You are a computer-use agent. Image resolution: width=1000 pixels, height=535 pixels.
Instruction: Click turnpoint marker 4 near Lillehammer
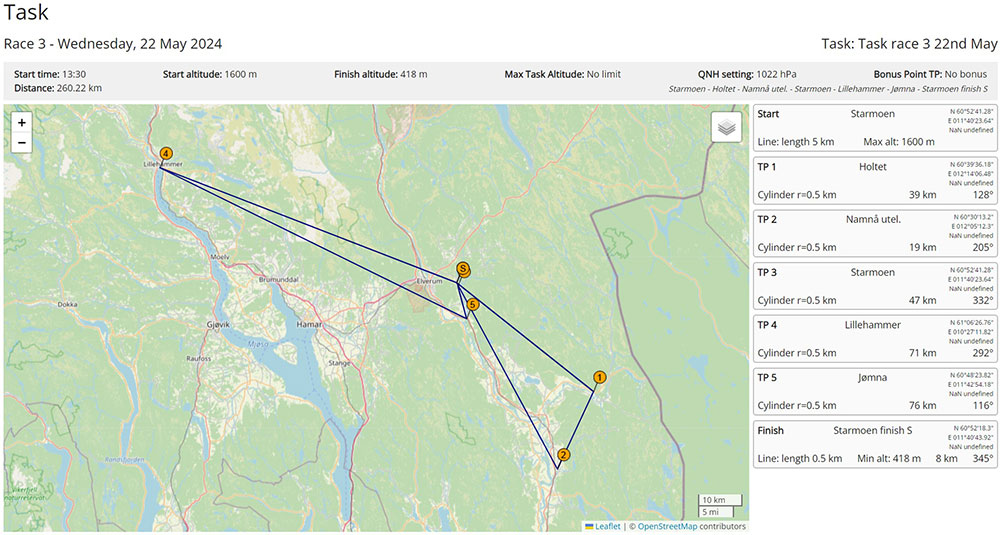pyautogui.click(x=165, y=153)
